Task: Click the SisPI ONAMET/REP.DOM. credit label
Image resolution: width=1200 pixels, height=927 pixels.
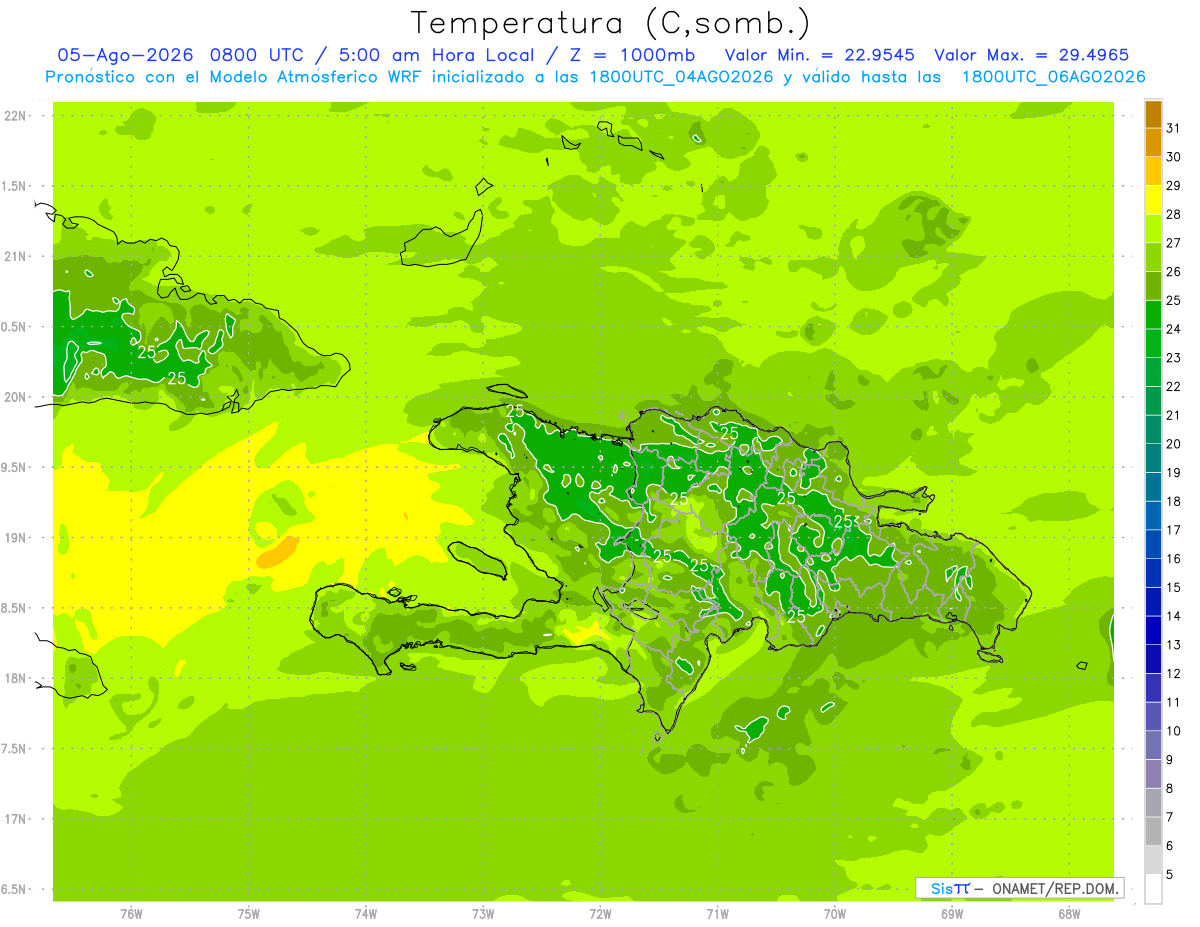Action: pyautogui.click(x=1019, y=888)
